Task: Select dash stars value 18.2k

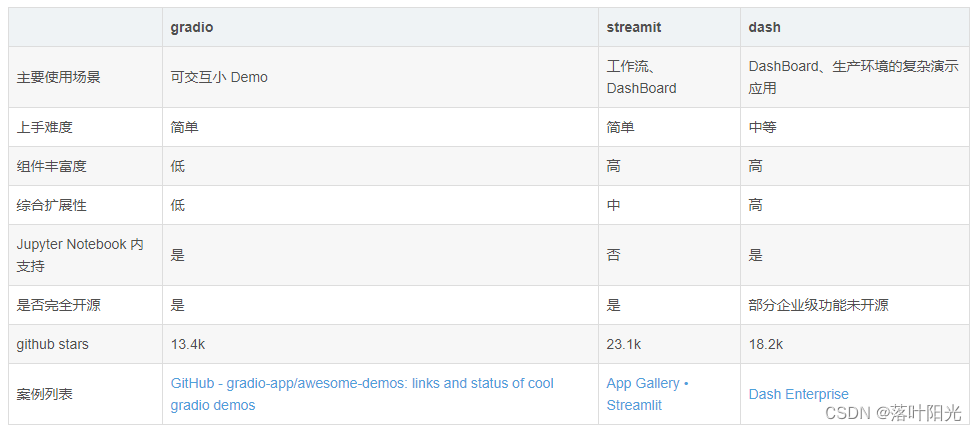Action: (766, 344)
